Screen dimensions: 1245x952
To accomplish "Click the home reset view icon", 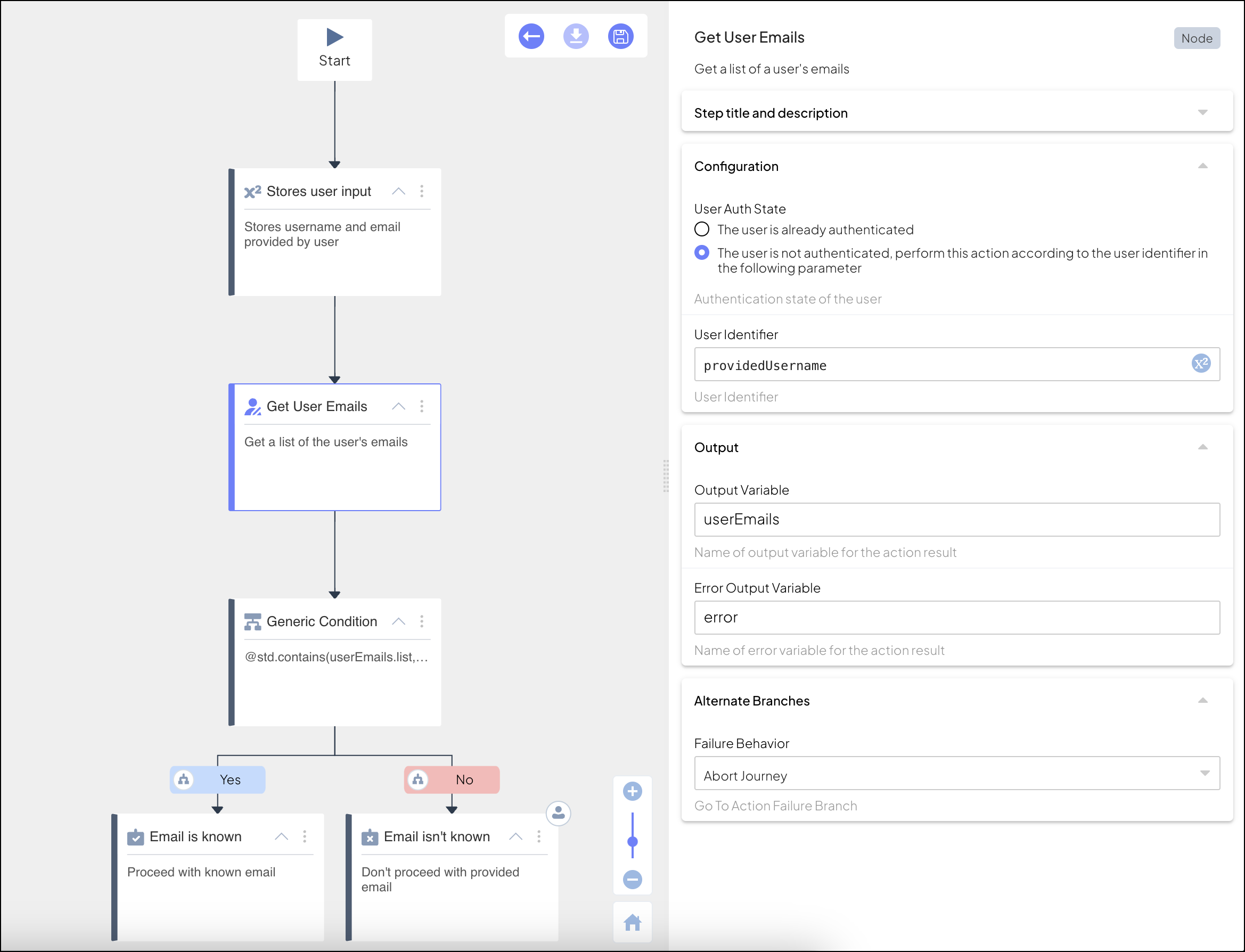I will (x=633, y=923).
